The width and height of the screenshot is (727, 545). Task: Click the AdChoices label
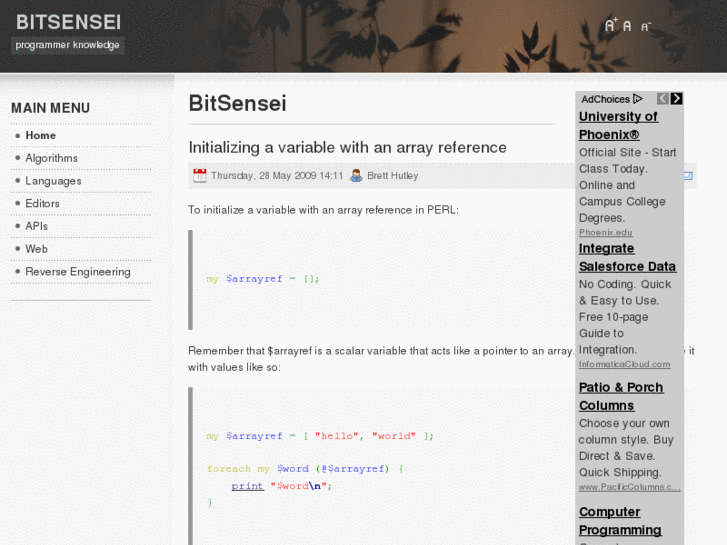coord(606,99)
